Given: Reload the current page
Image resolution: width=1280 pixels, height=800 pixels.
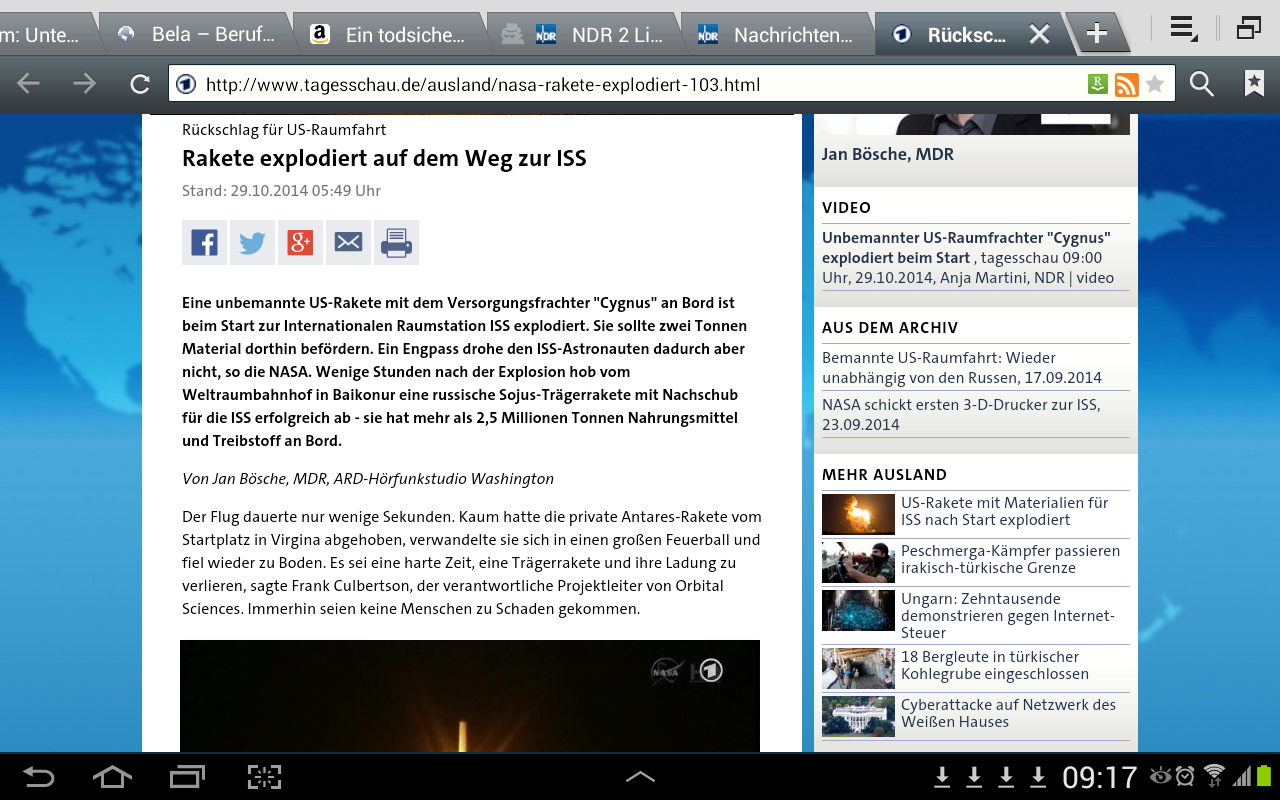Looking at the screenshot, I should 140,85.
